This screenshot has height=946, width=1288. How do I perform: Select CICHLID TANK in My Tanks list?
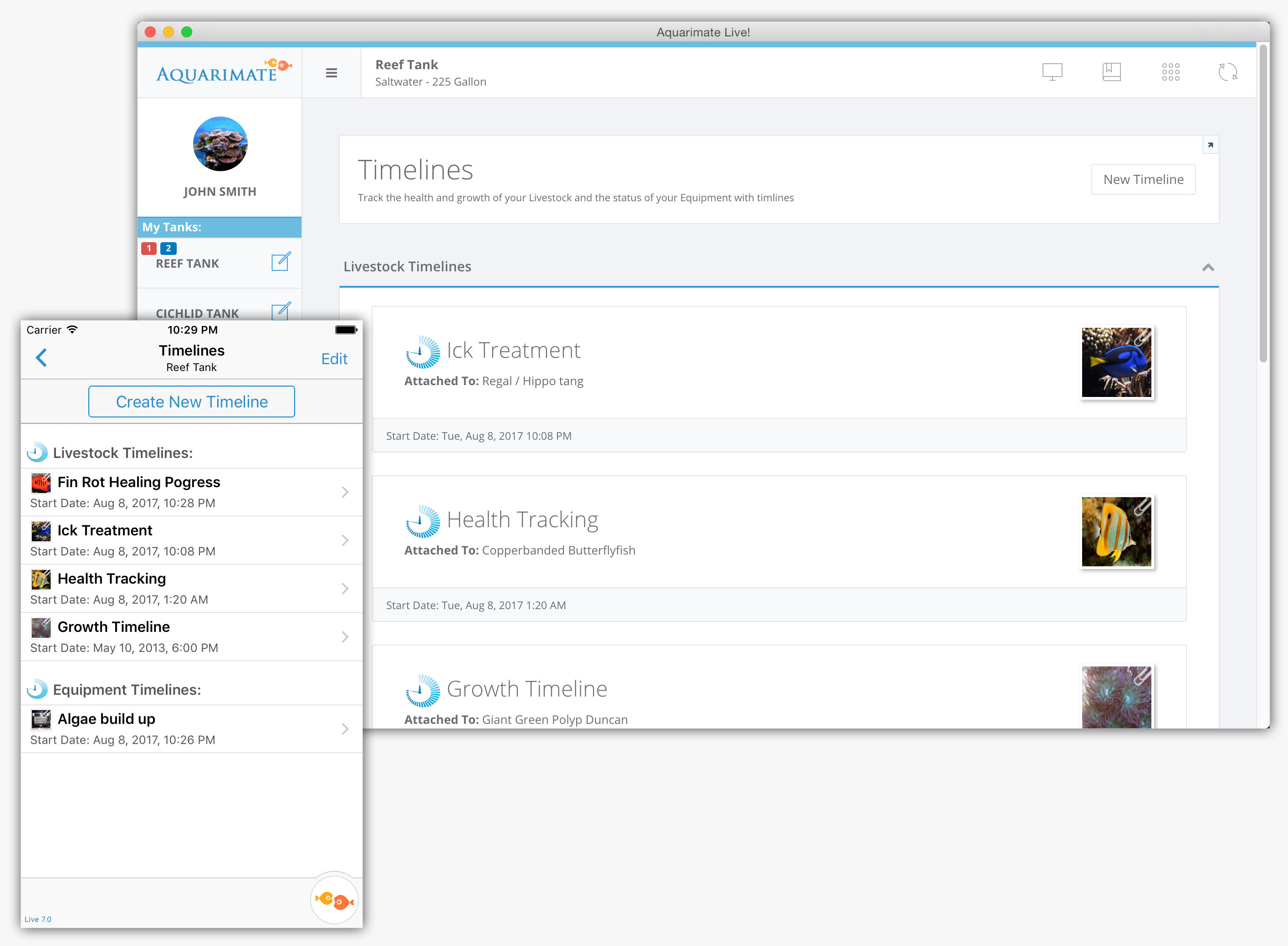point(197,313)
